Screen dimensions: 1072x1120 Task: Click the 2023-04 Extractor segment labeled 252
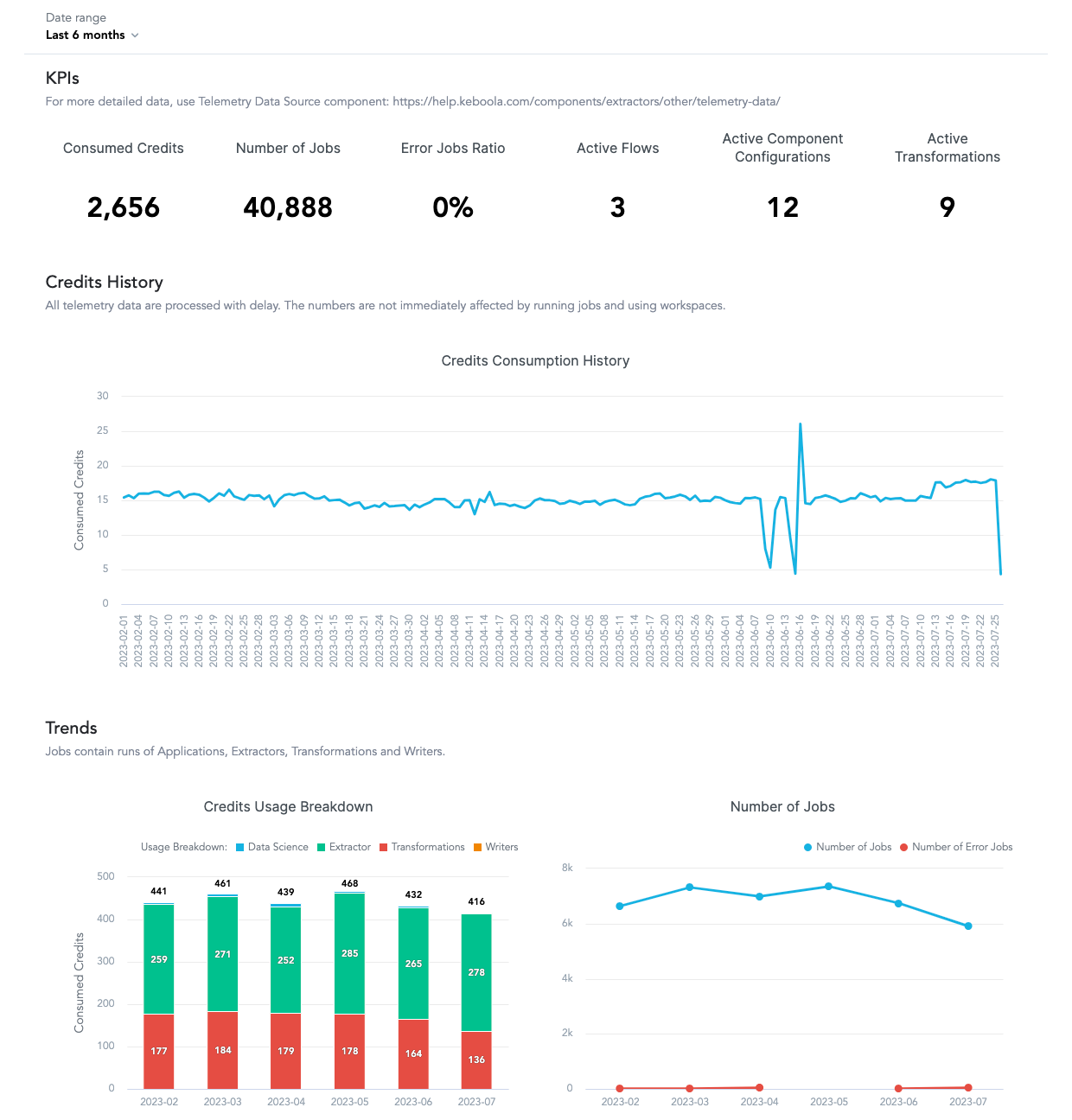tap(286, 960)
